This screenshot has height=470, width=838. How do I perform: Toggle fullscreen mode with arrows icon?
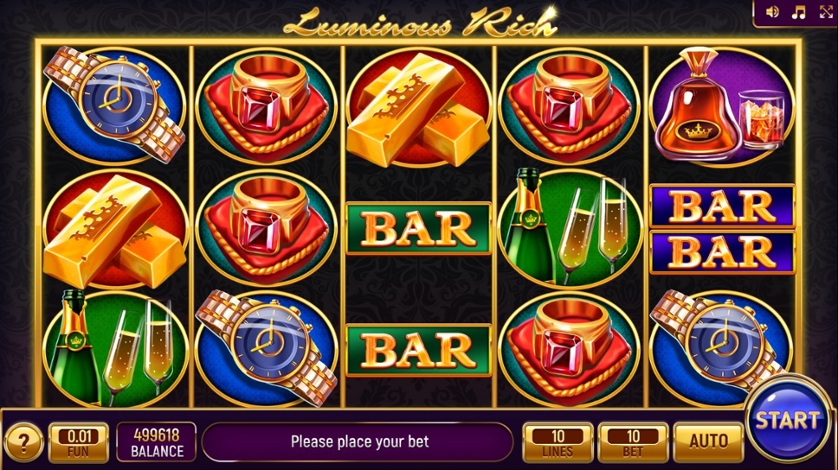[x=826, y=12]
